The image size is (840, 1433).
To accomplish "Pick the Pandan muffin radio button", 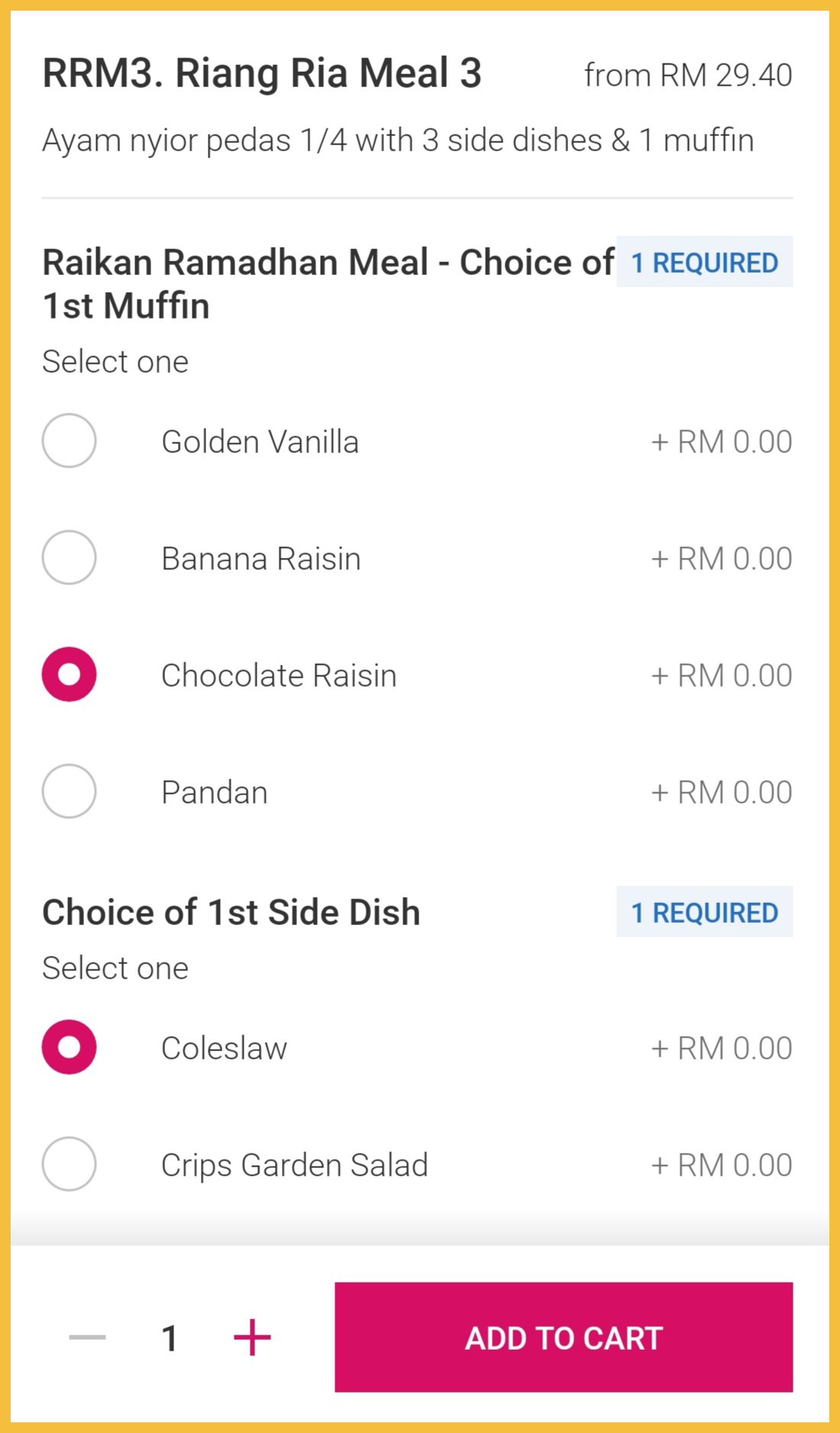I will coord(69,791).
